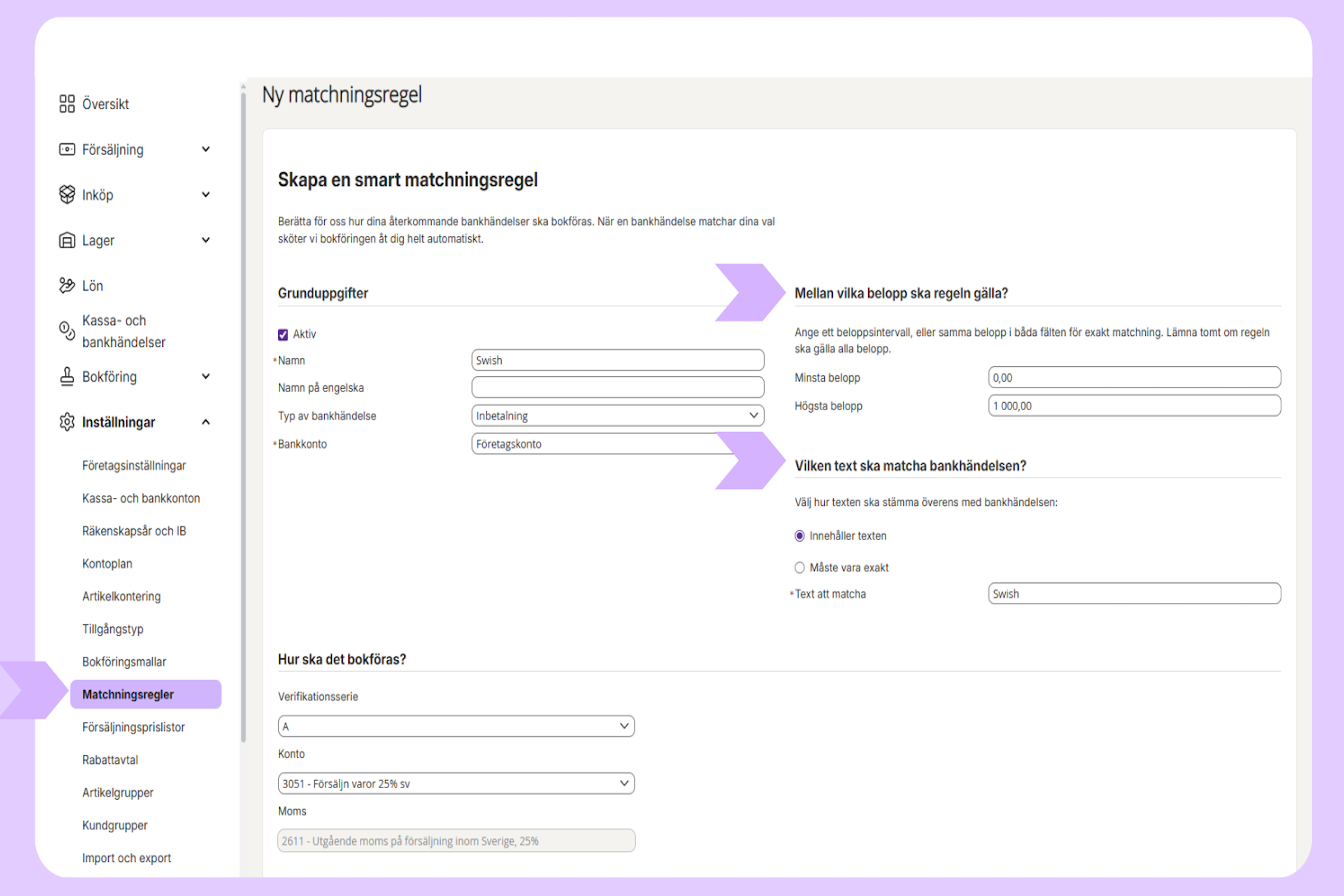The height and width of the screenshot is (896, 1344).
Task: Expand the Bokföring menu chevron
Action: [x=206, y=376]
